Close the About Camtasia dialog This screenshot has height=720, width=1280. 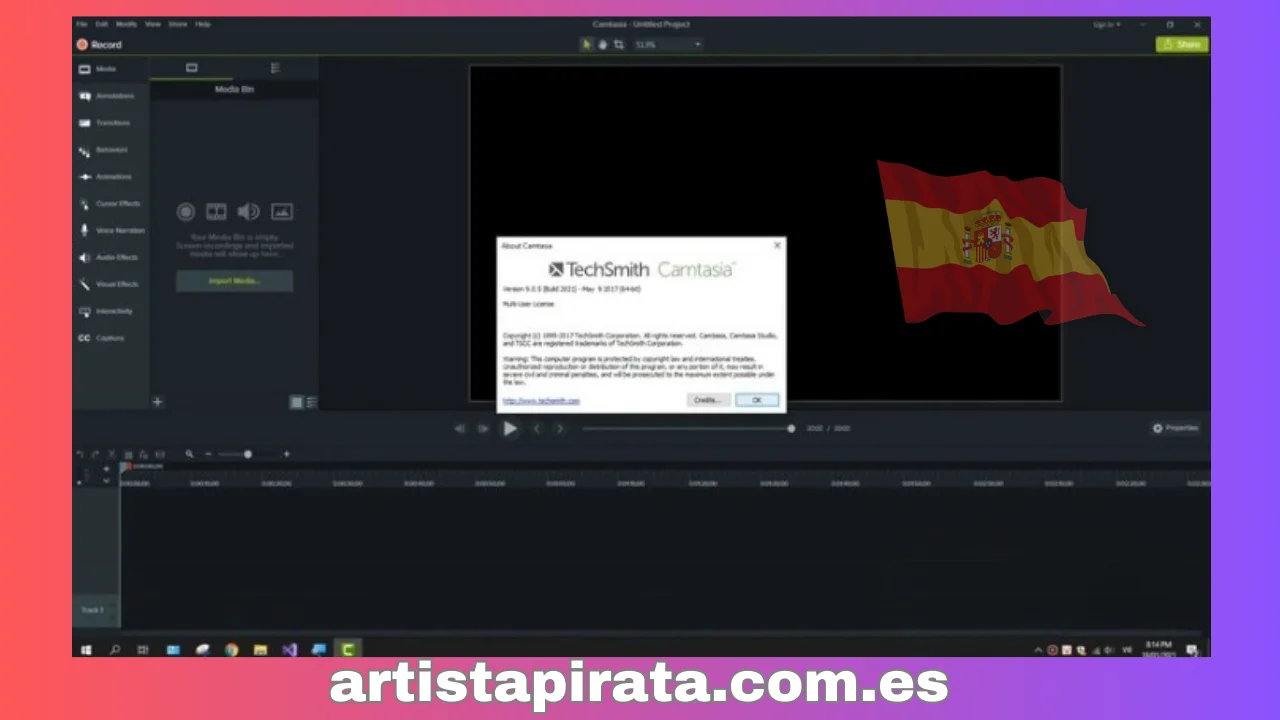[x=777, y=245]
